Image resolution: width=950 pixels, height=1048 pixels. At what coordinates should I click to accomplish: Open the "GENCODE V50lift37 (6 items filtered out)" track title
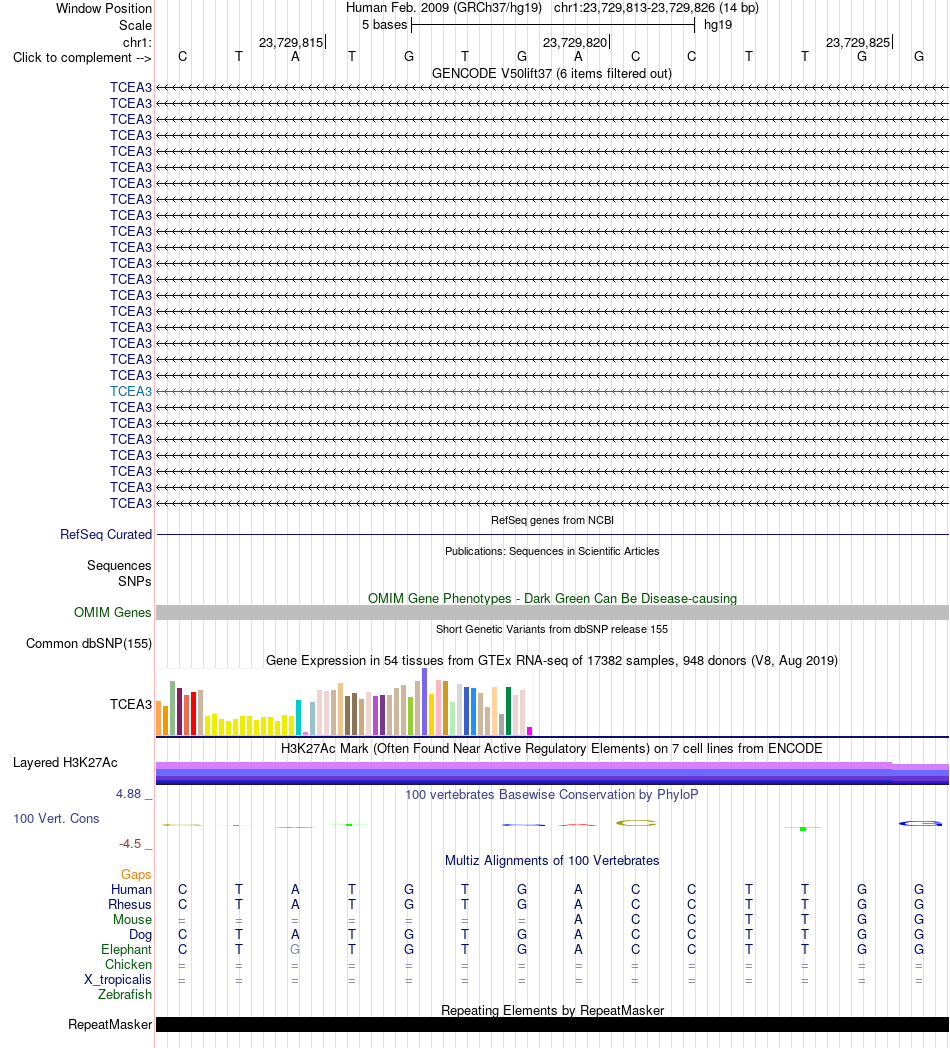coord(552,74)
